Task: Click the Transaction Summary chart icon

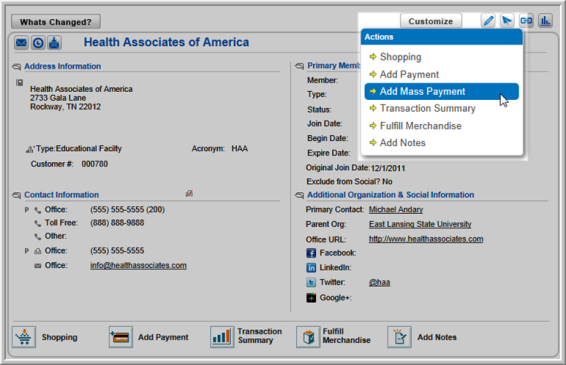Action: [x=222, y=337]
